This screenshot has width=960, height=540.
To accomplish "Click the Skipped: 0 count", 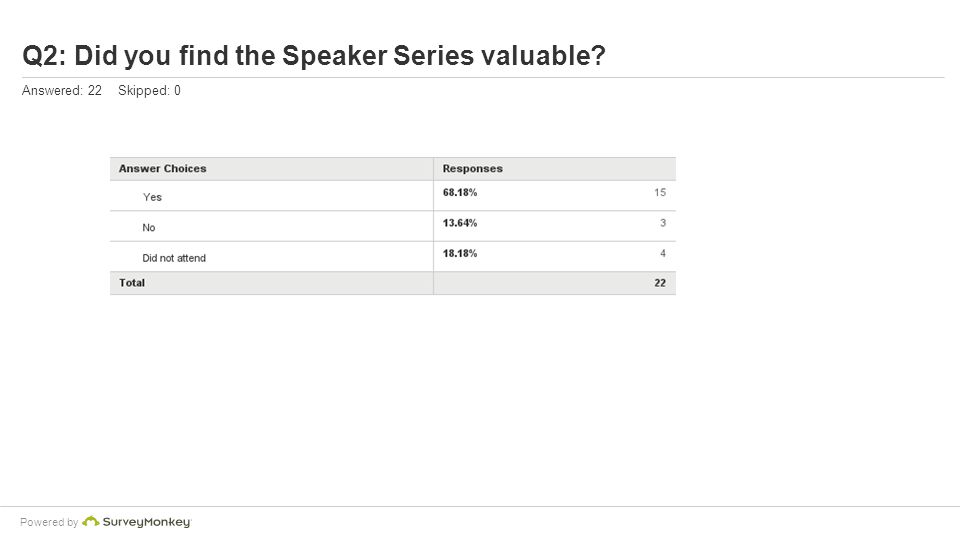I will coord(149,91).
